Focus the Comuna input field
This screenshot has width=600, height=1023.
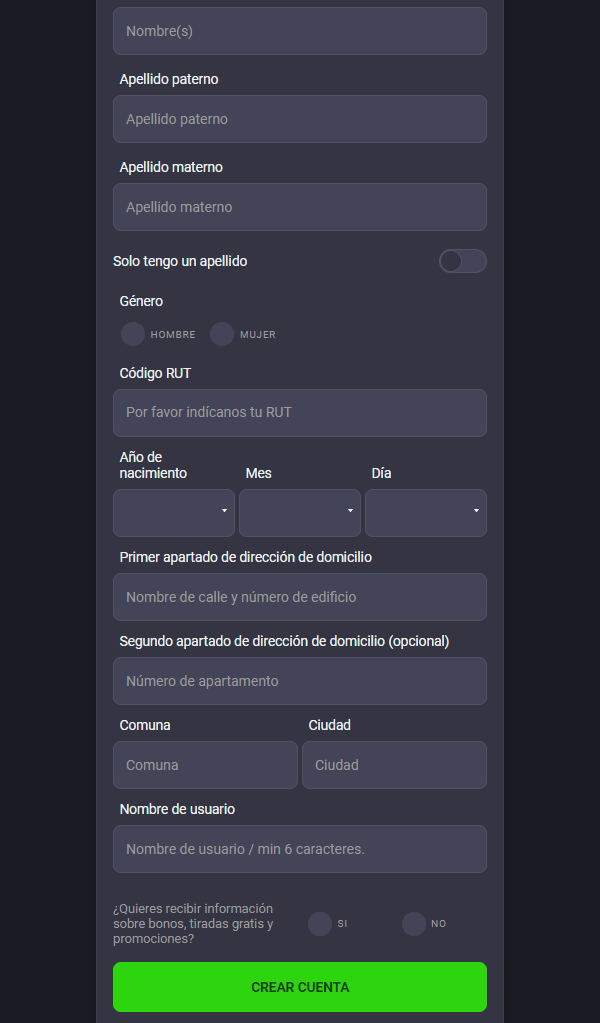205,765
